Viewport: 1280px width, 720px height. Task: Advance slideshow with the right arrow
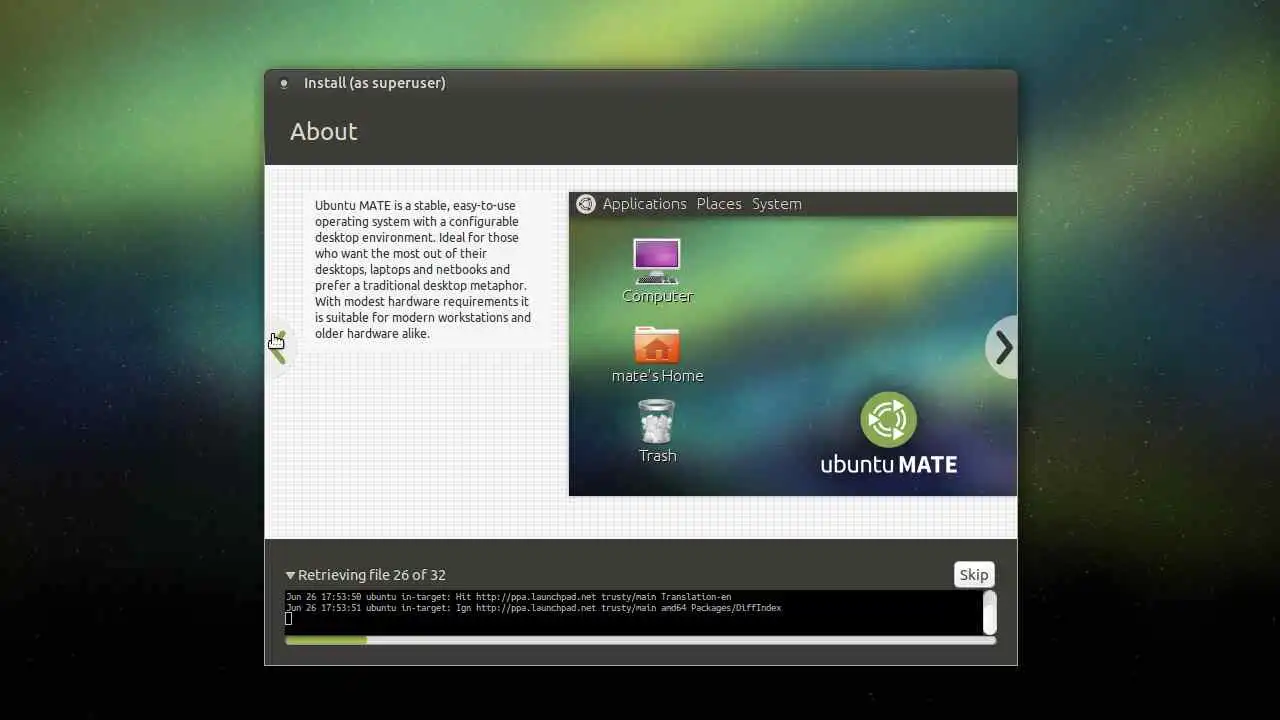(1003, 347)
